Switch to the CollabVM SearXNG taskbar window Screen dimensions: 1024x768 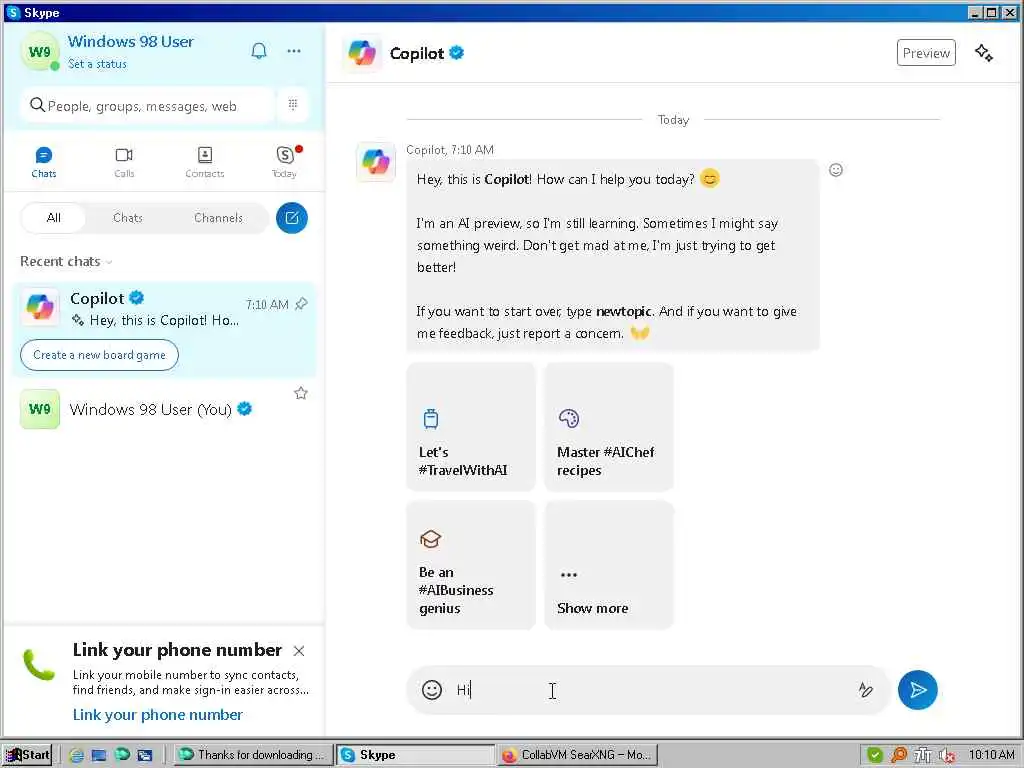[577, 755]
